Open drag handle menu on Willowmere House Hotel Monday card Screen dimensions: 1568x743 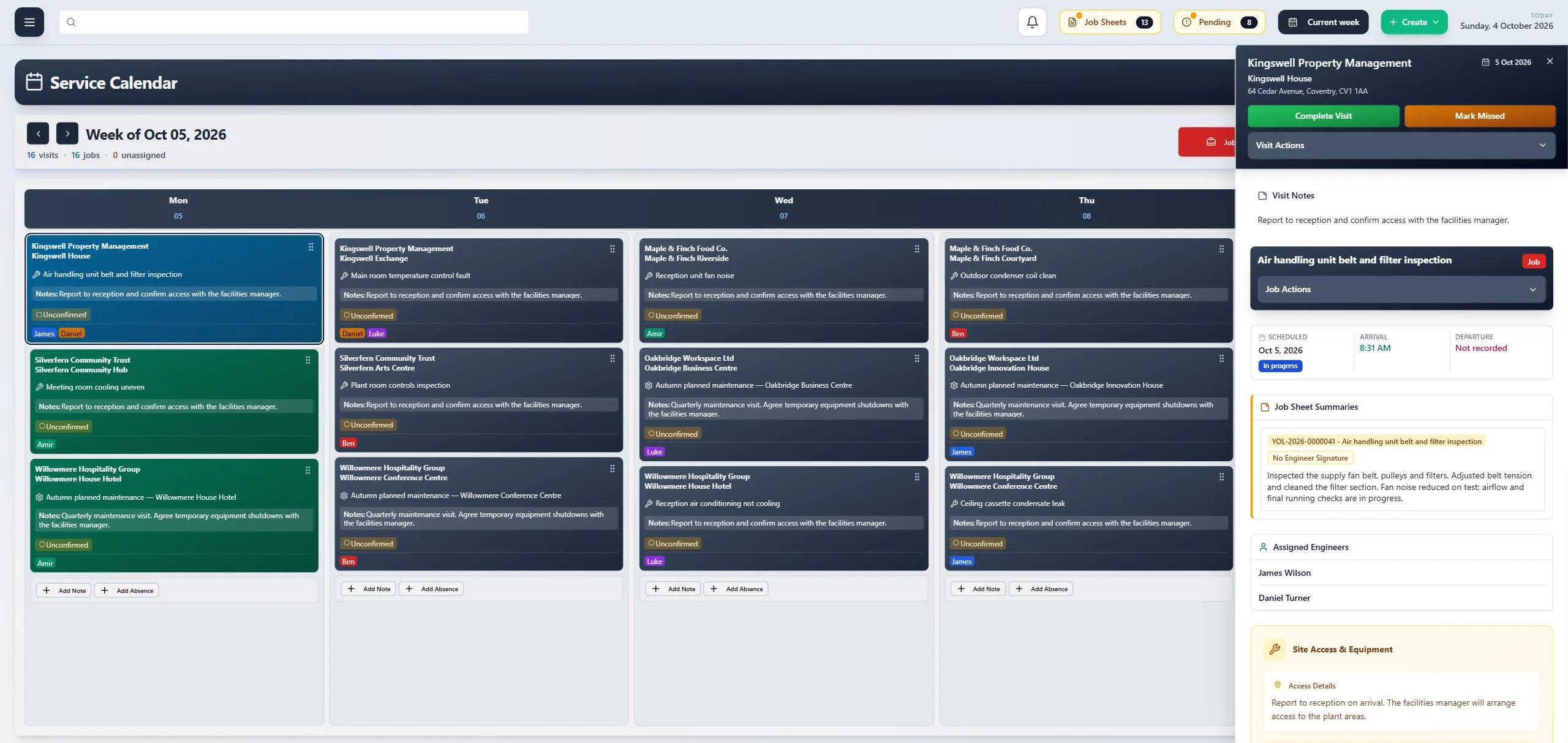(307, 470)
